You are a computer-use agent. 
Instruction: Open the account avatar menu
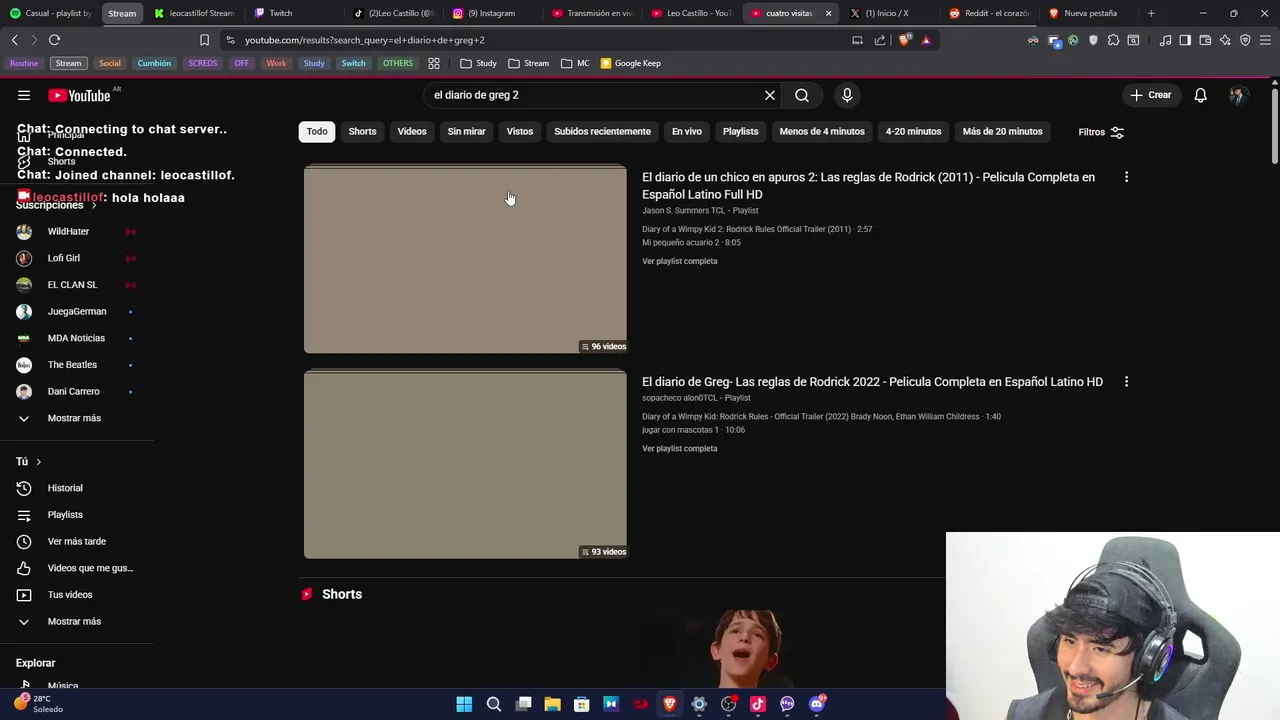(1238, 95)
